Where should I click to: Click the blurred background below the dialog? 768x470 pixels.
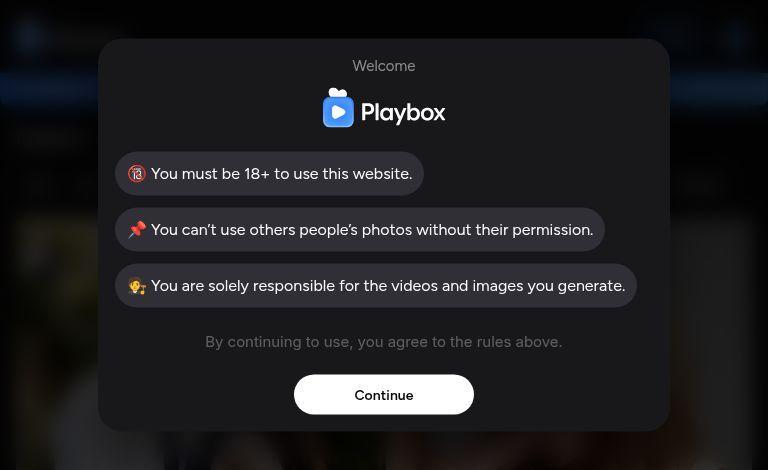pos(384,451)
